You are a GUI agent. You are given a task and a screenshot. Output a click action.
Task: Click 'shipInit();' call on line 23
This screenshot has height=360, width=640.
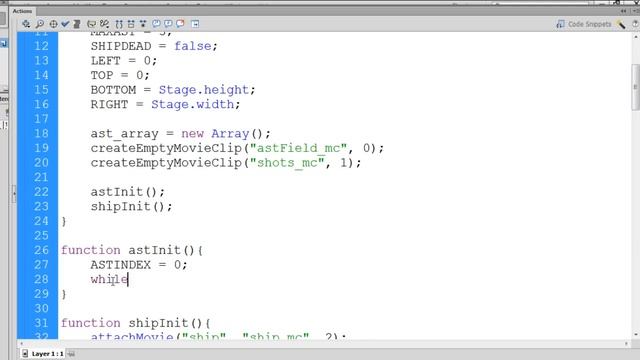click(131, 207)
